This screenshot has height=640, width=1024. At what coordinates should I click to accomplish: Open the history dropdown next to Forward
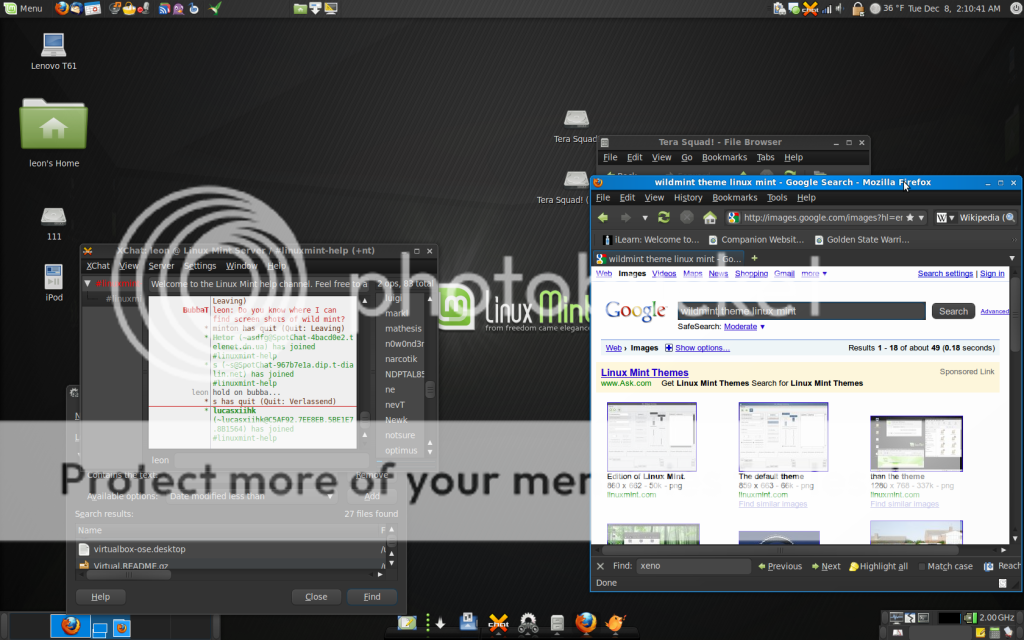click(x=645, y=217)
